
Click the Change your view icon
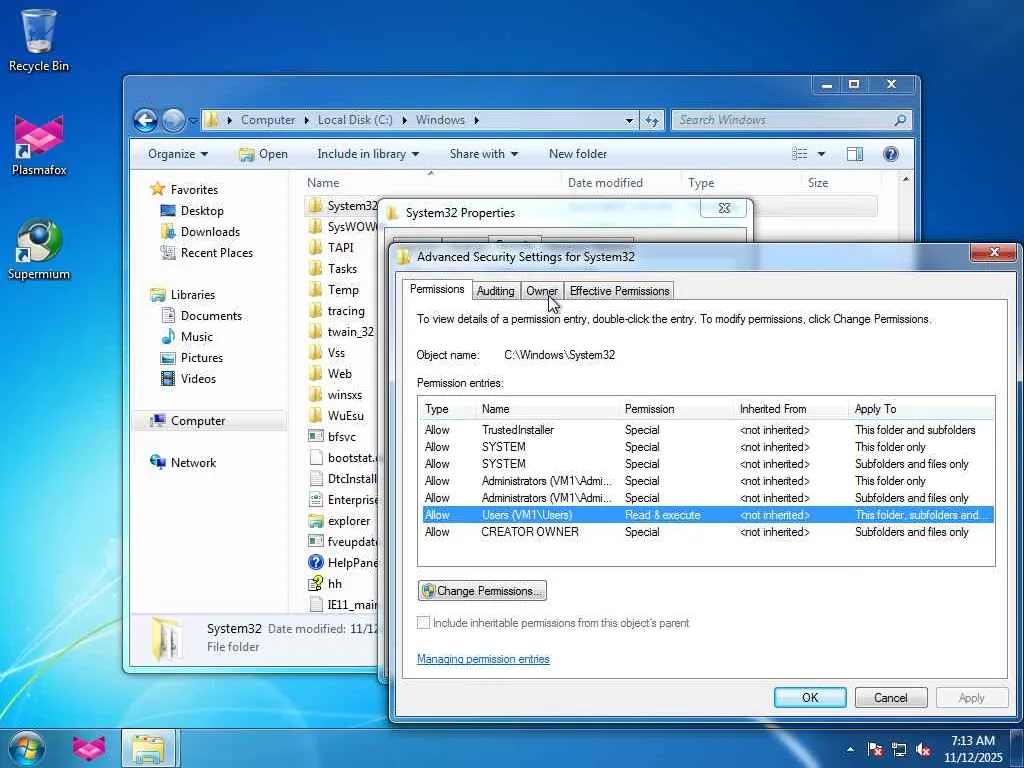coord(799,154)
